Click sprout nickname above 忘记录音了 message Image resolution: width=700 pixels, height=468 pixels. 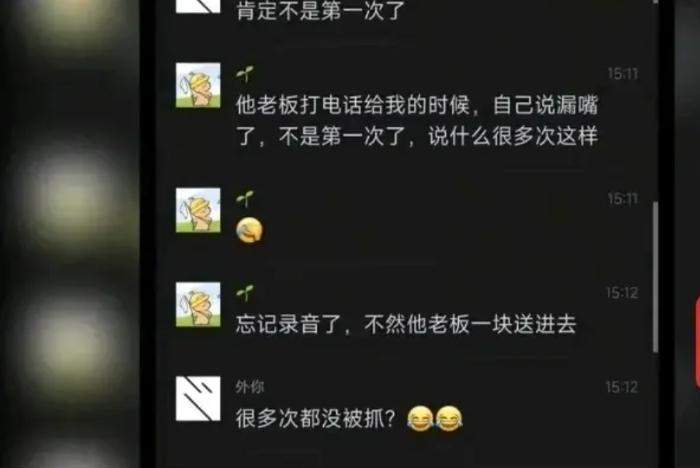click(x=245, y=293)
